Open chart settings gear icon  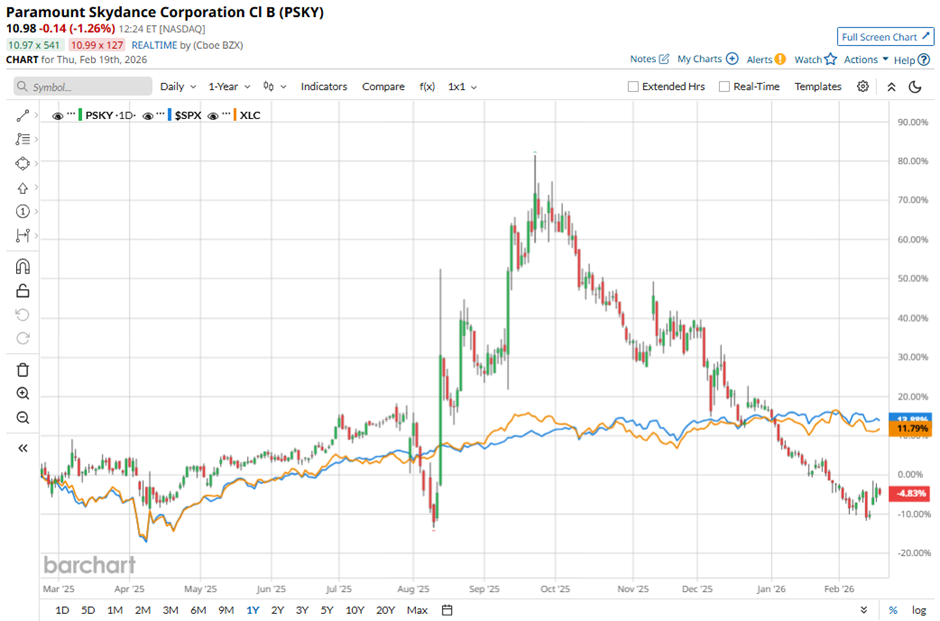pos(863,87)
